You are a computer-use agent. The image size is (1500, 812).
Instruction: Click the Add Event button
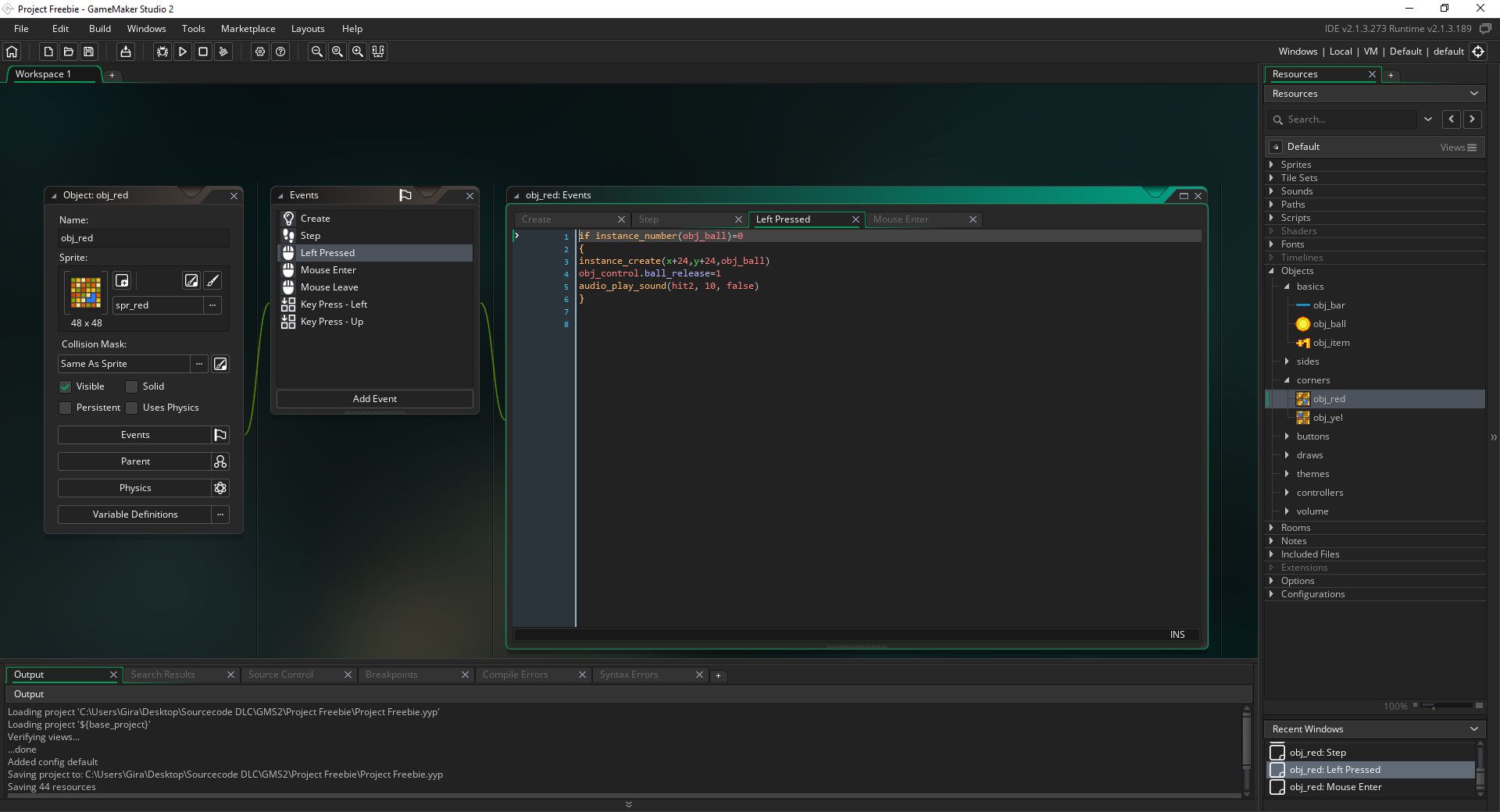click(374, 398)
